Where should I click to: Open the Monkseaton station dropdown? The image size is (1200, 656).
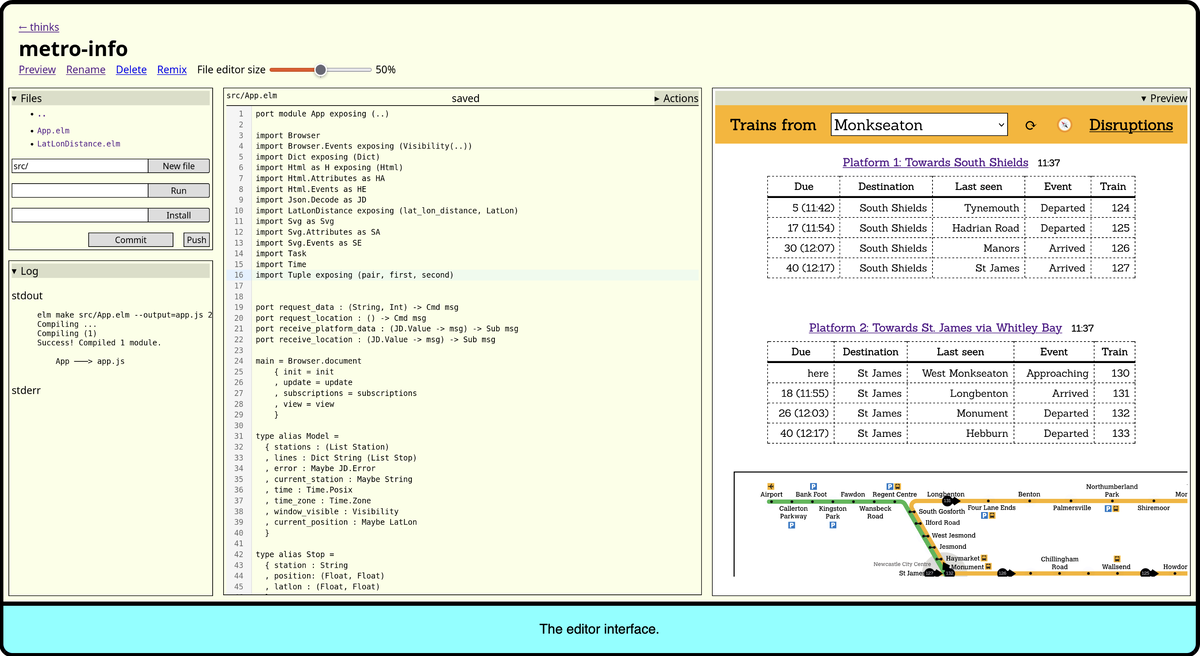point(919,125)
